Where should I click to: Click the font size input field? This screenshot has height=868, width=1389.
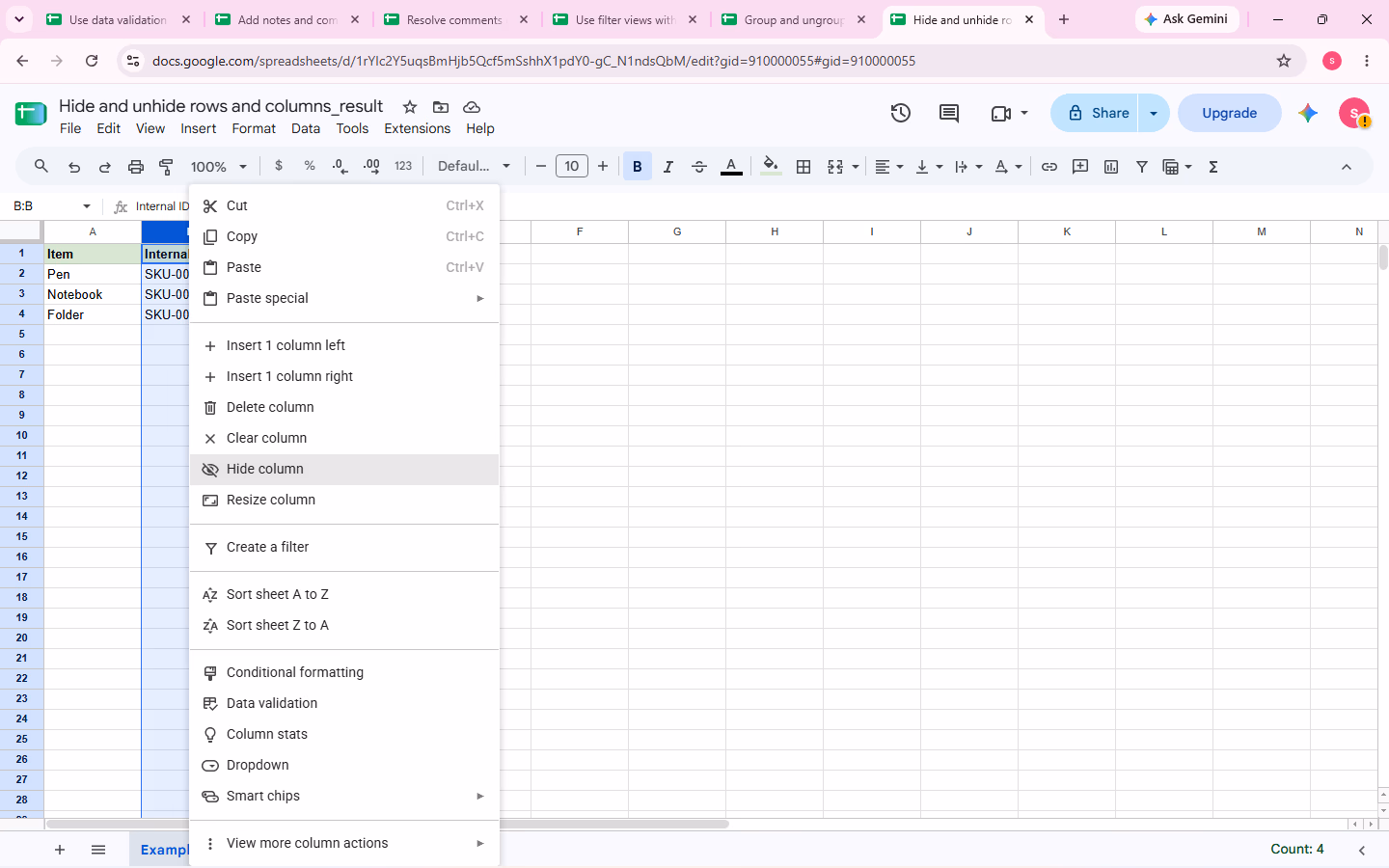[572, 166]
